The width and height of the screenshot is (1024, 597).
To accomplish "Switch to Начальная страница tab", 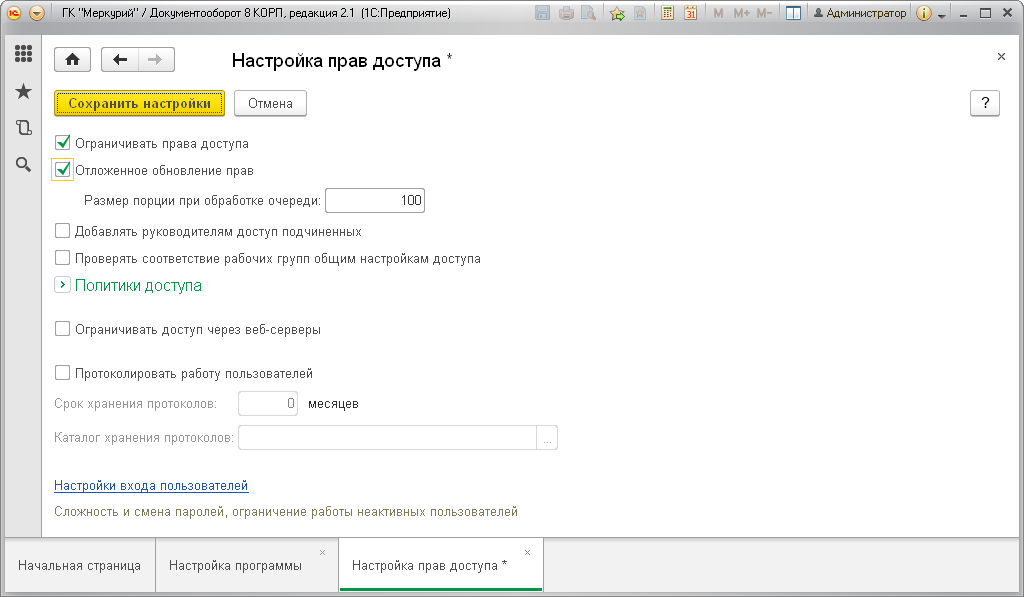I will tap(80, 565).
